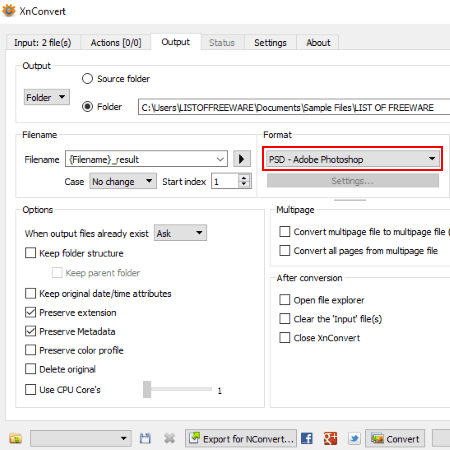This screenshot has height=450, width=450.
Task: Check the Delete original option
Action: (30, 369)
